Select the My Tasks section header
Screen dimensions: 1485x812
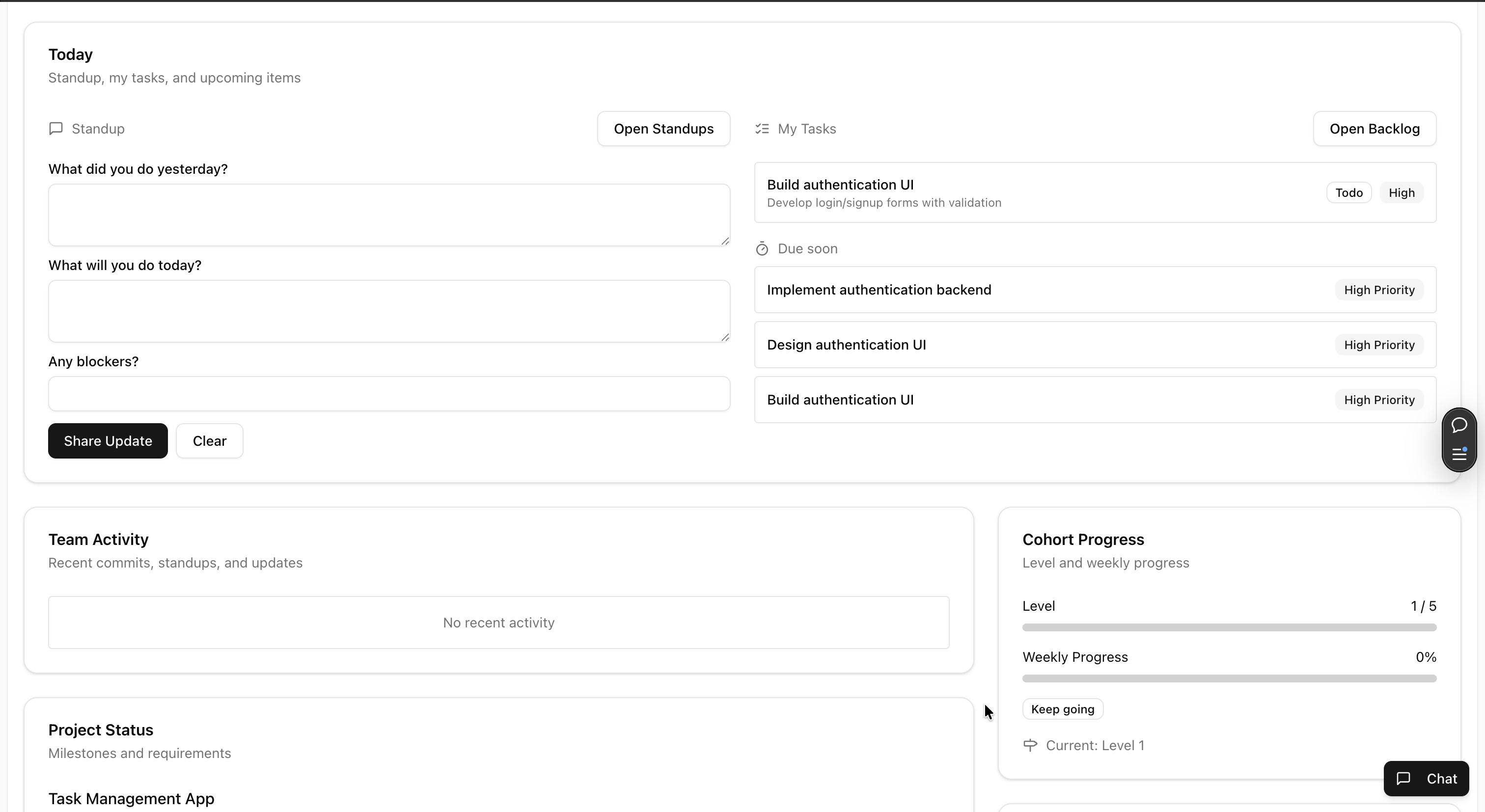806,129
